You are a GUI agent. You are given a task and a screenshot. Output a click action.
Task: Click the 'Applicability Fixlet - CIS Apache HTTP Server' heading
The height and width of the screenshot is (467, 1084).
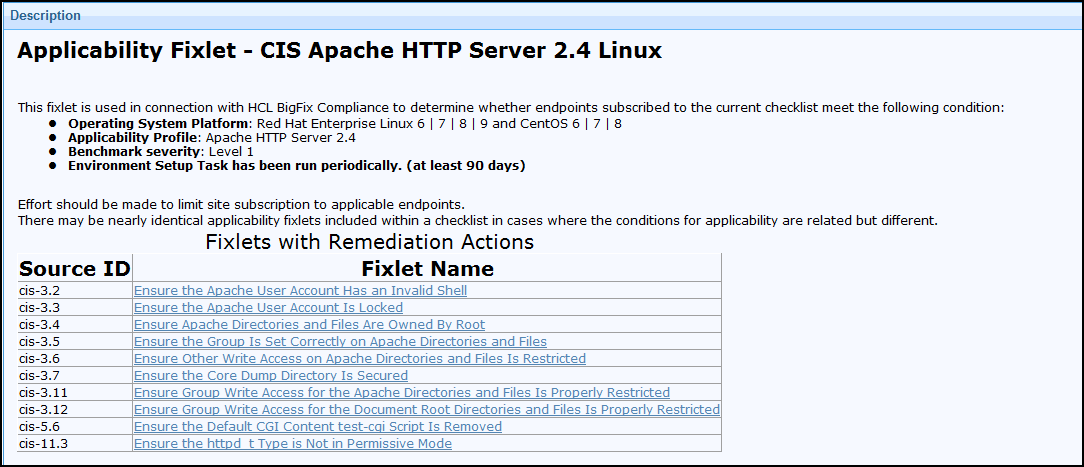339,51
